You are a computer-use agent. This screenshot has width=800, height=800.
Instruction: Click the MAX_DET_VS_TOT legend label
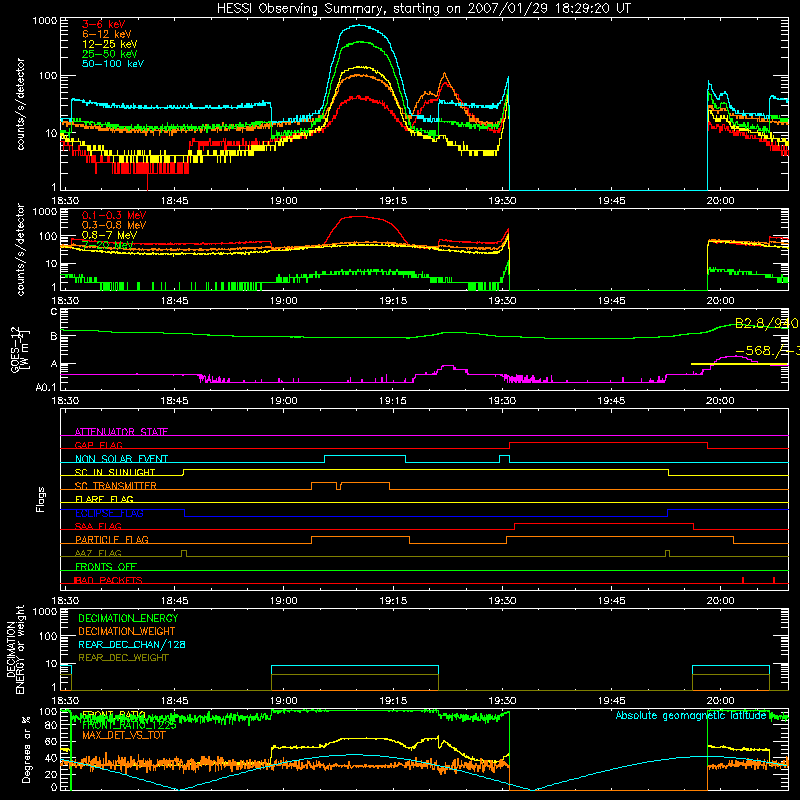[x=124, y=735]
